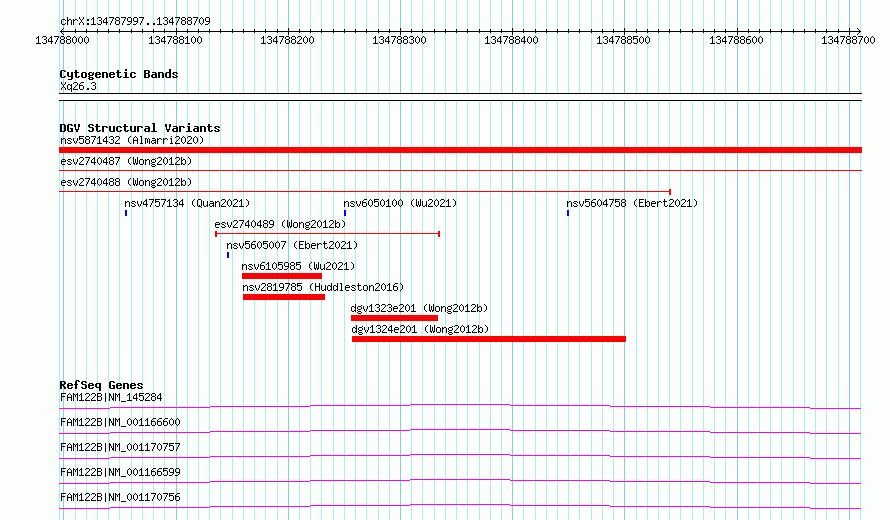
Task: Click the Cytogenetic Bands track heading
Action: pos(119,74)
